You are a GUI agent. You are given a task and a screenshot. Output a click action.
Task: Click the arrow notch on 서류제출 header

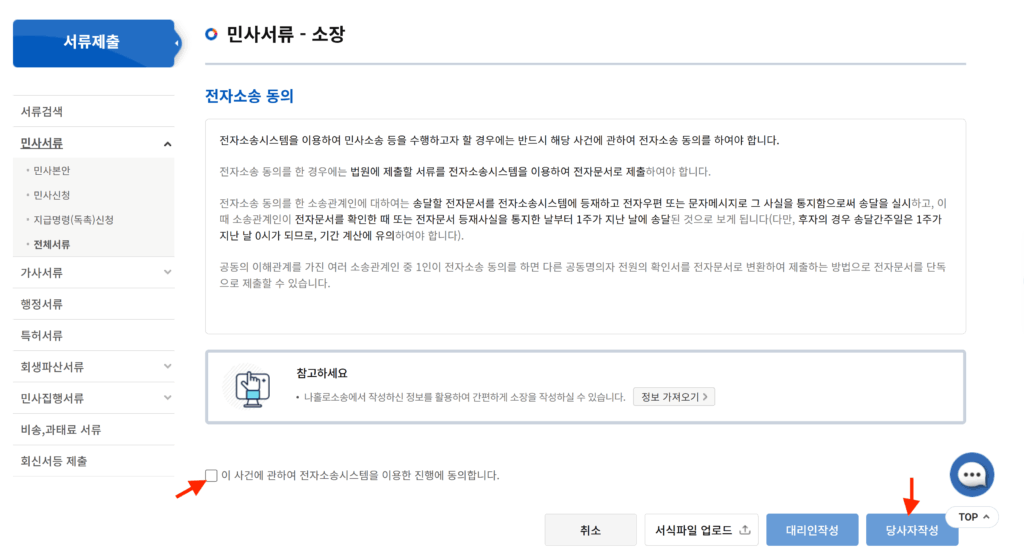coord(176,43)
